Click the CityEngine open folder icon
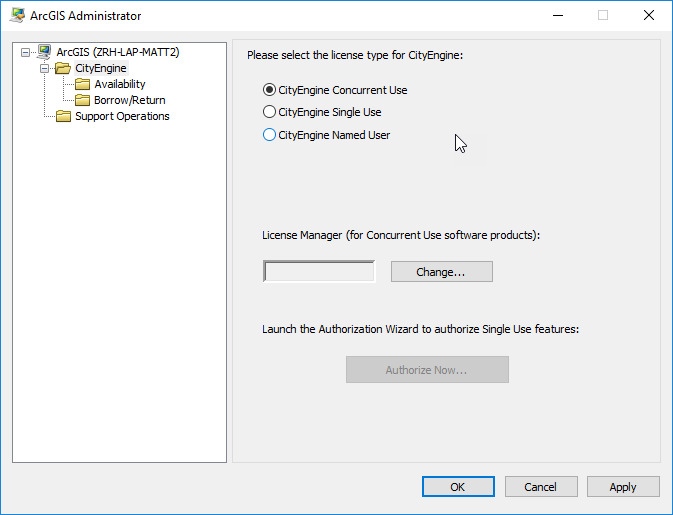This screenshot has width=673, height=515. [x=63, y=68]
